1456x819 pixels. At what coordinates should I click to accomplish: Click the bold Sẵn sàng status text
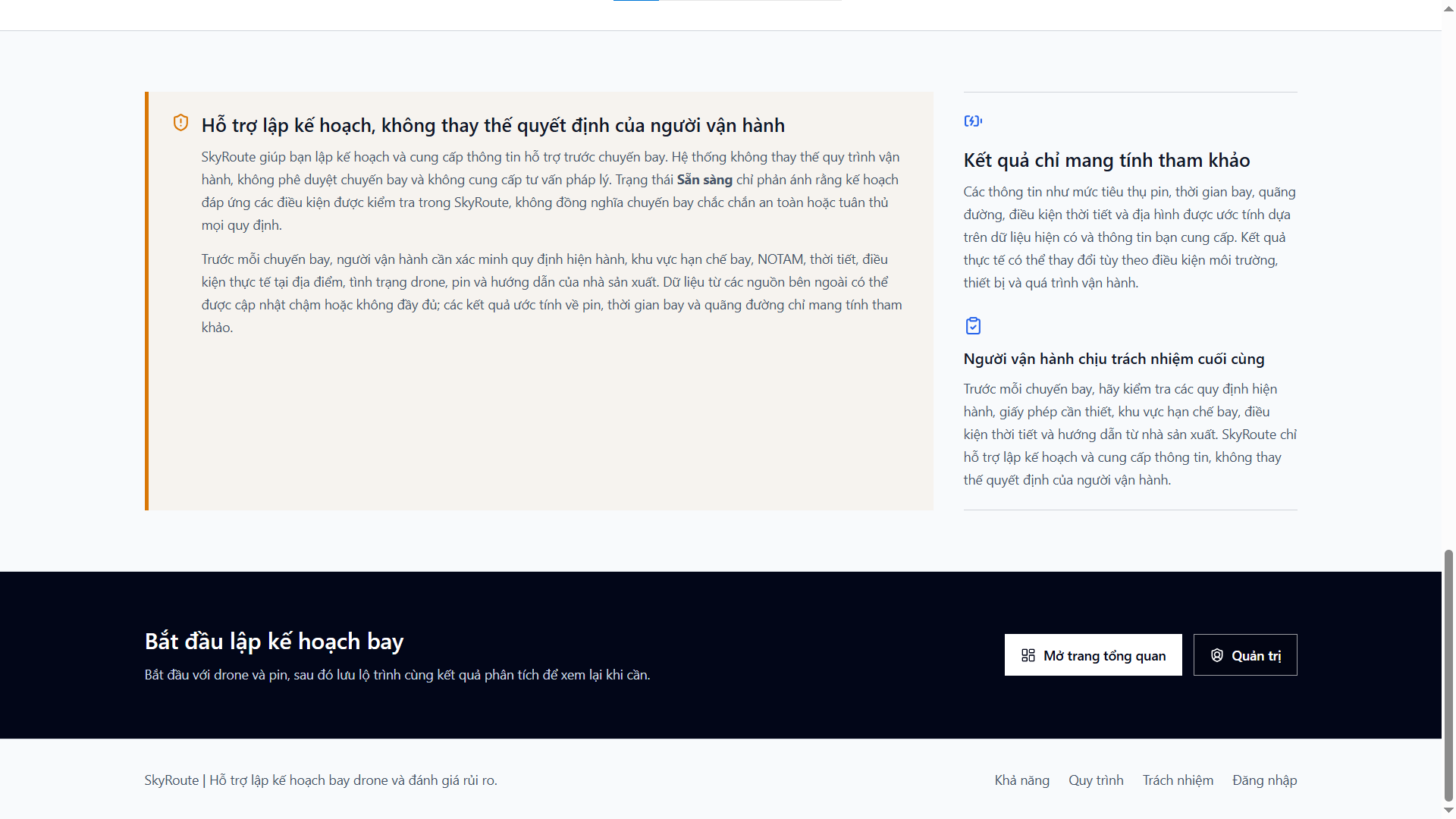coord(704,180)
